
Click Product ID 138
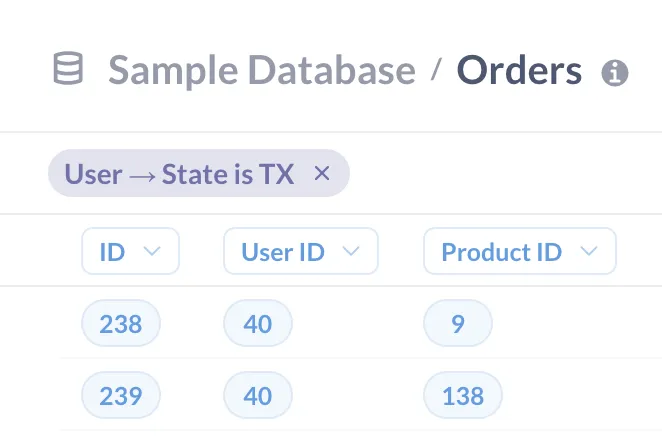pos(463,396)
